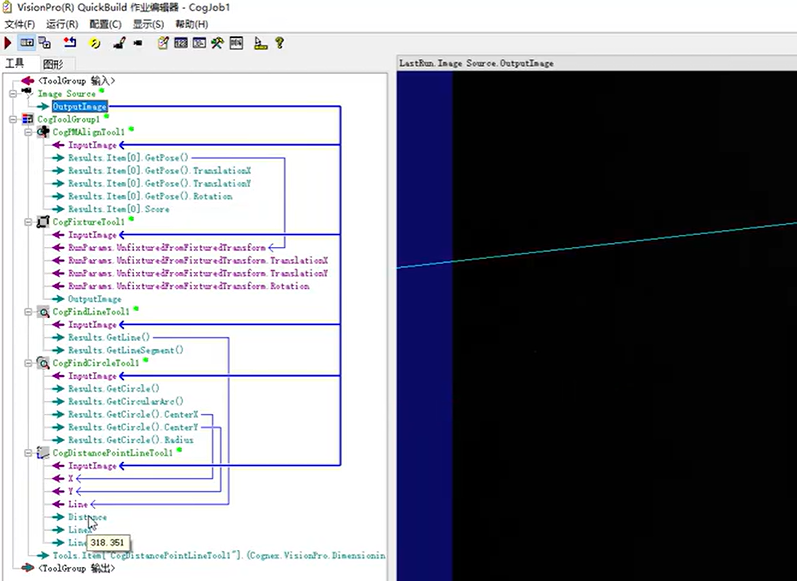Select the highlighted OutputImage under Image Source
Image resolution: width=797 pixels, height=581 pixels.
(80, 107)
